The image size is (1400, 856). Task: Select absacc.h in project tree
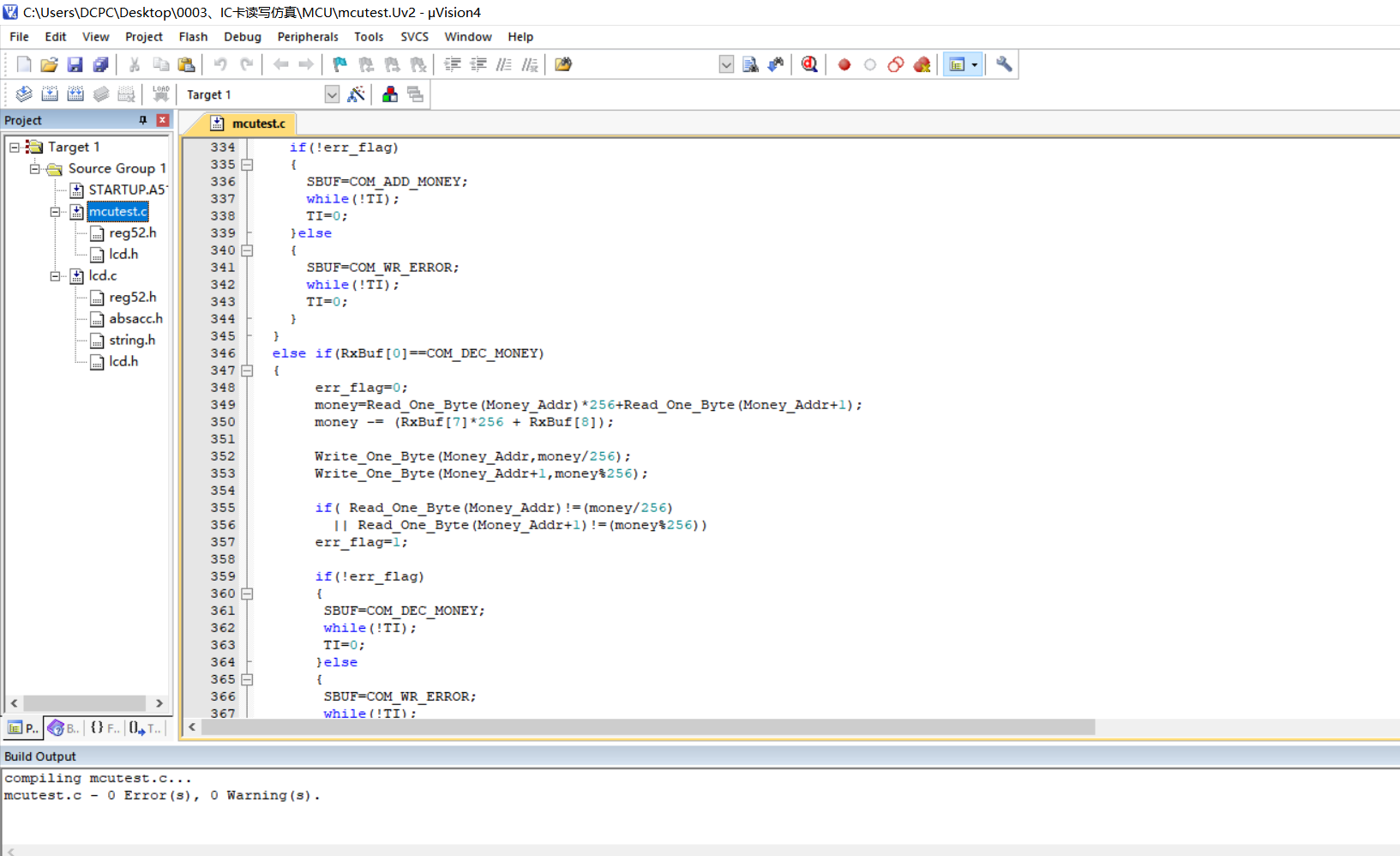(x=135, y=318)
